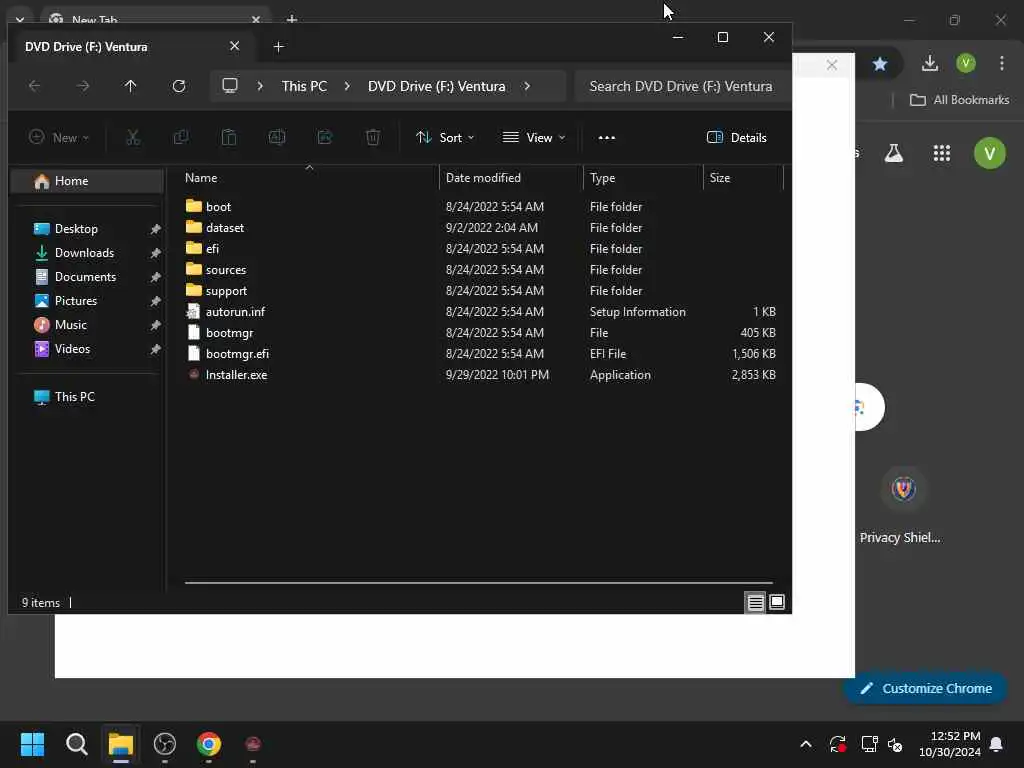Open Chrome tab search chevron
Screen dimensions: 1024x768
[20, 20]
